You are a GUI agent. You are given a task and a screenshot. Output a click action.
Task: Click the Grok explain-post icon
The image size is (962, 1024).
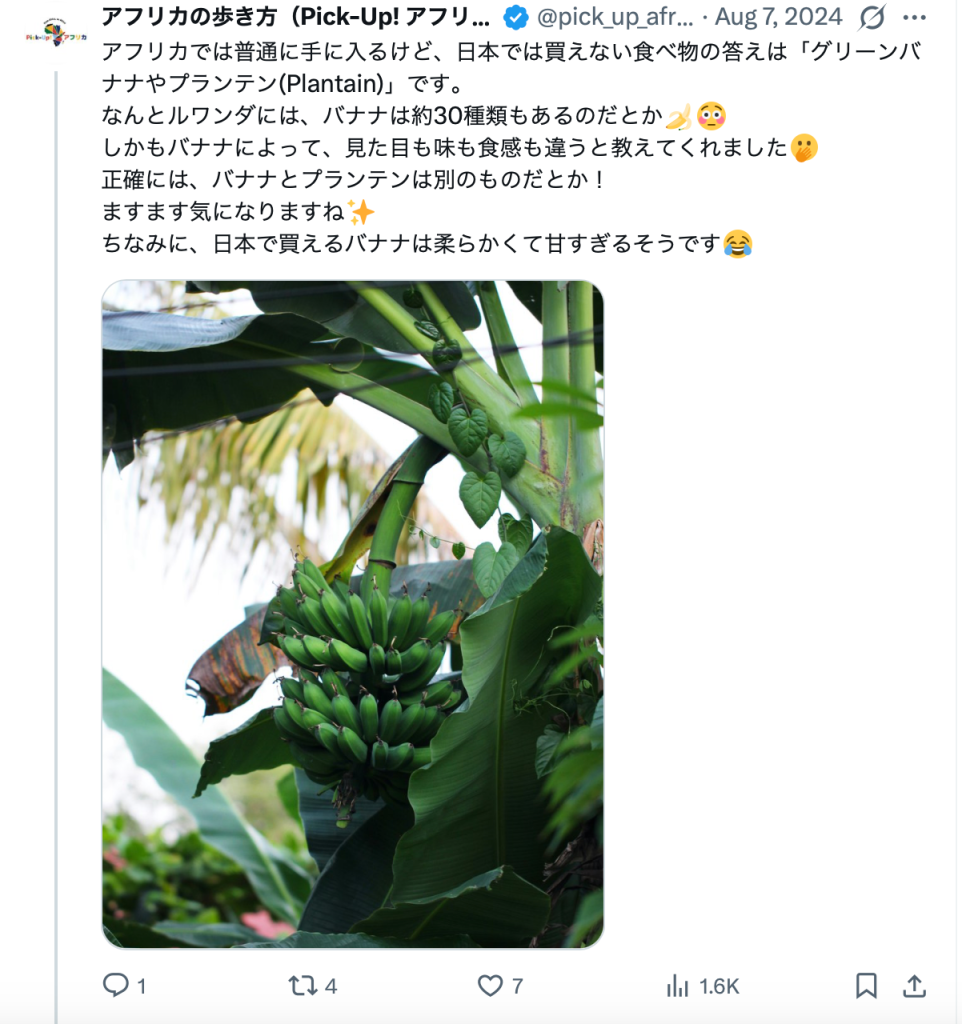tap(873, 18)
